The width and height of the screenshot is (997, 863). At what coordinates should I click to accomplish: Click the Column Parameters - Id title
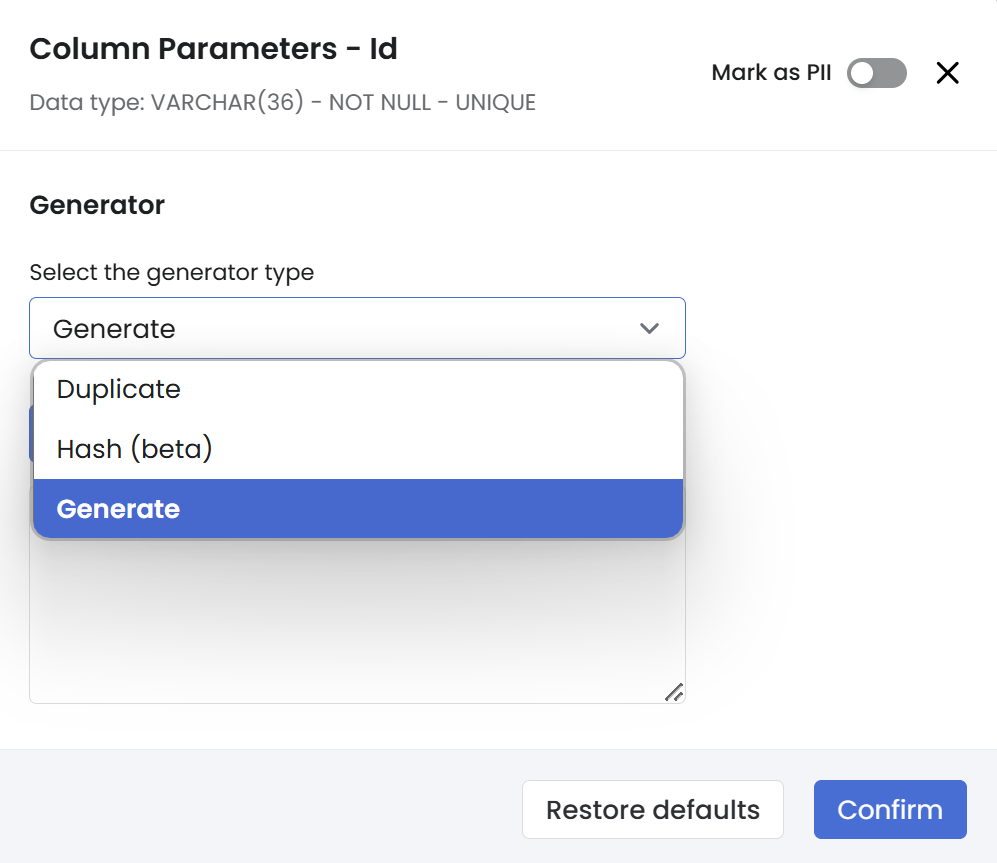(213, 49)
